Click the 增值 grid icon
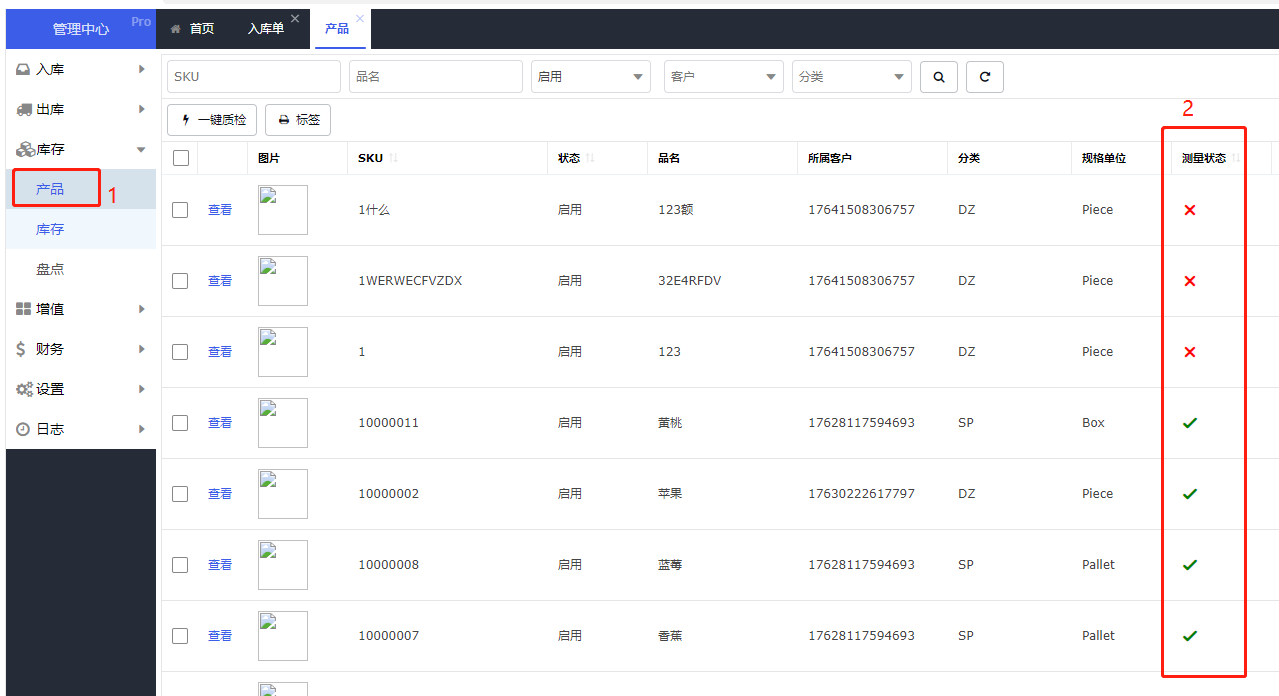Screen dimensions: 1279x696 pyautogui.click(x=24, y=309)
